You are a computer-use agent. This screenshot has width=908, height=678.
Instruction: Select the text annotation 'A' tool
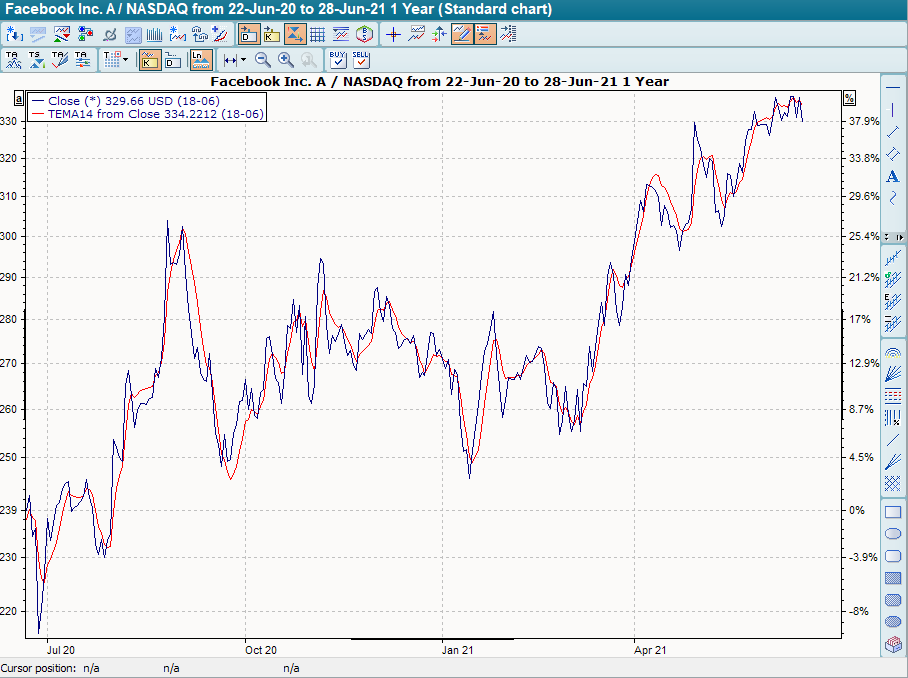893,176
